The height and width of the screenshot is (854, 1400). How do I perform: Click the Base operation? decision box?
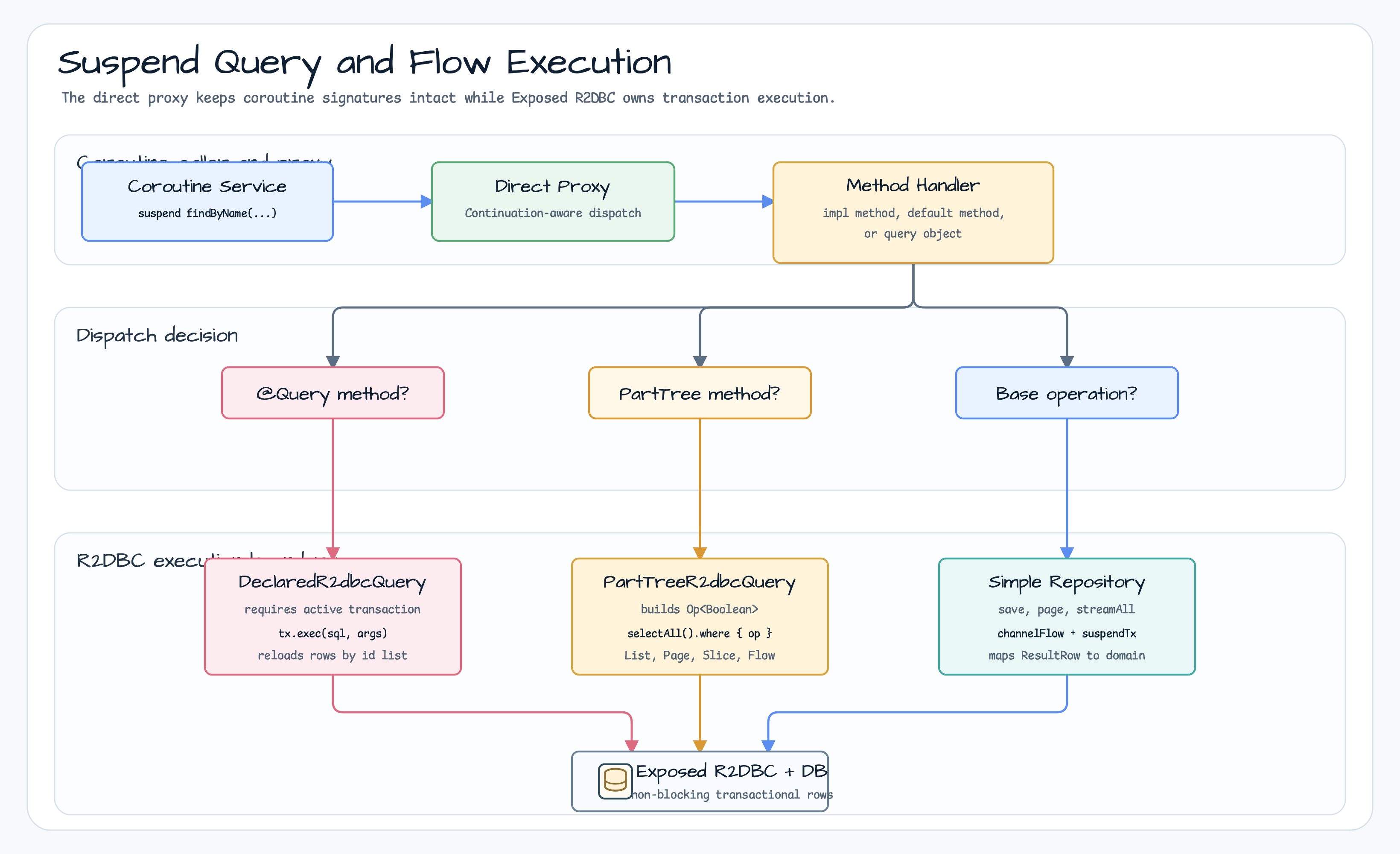pos(1067,393)
